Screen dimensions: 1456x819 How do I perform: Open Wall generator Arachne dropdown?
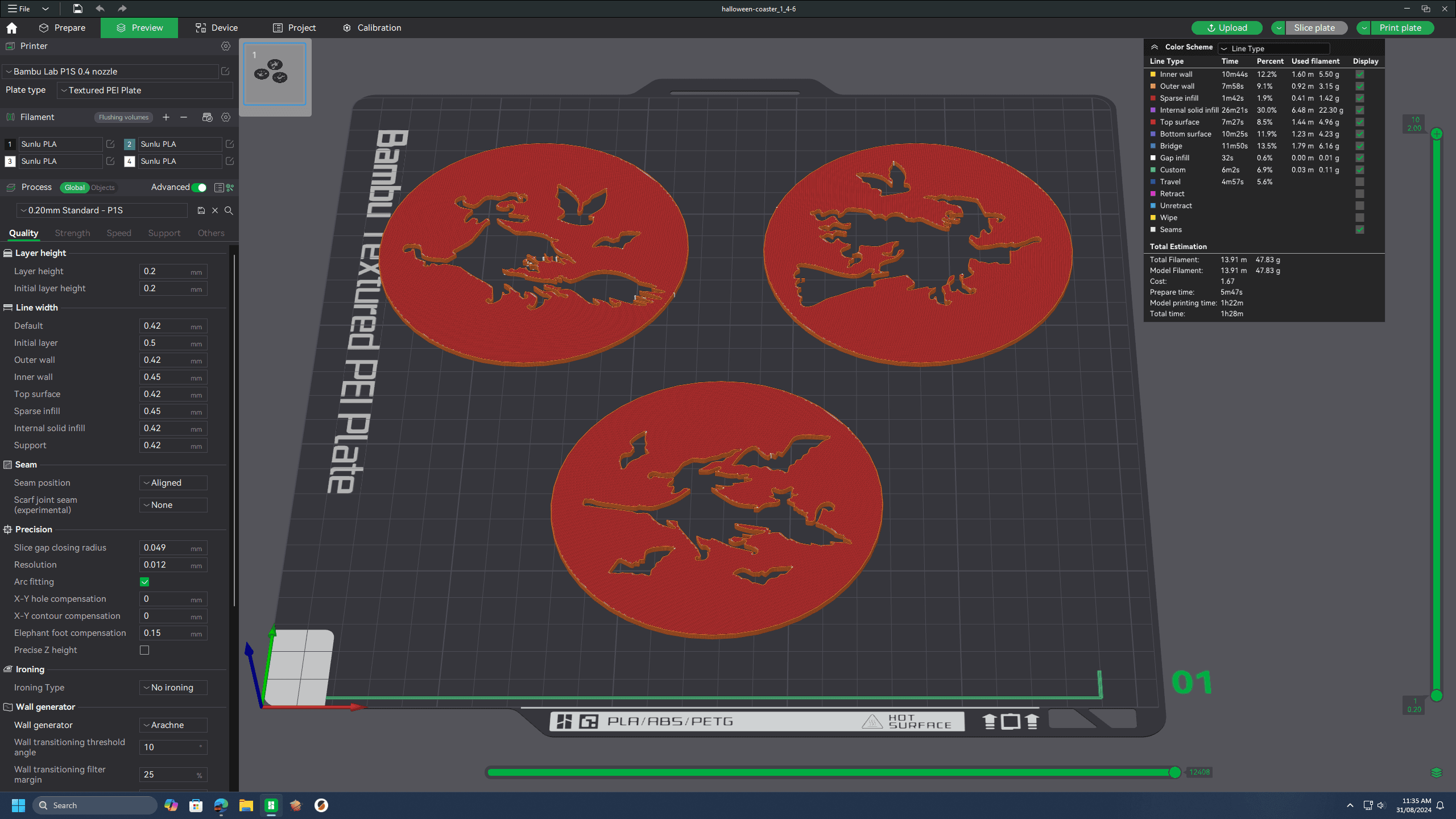pyautogui.click(x=173, y=725)
